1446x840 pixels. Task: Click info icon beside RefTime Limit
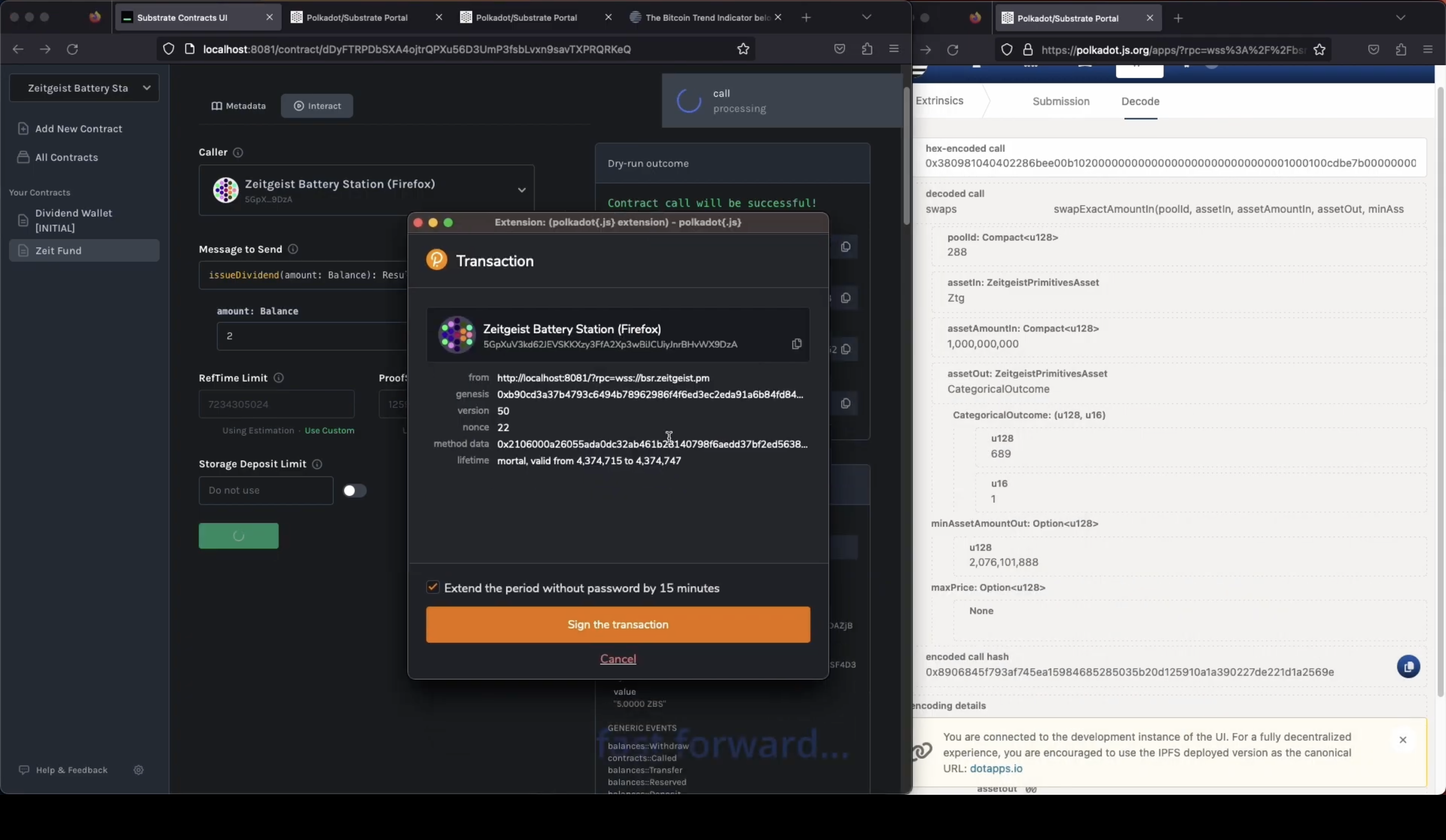[x=278, y=378]
